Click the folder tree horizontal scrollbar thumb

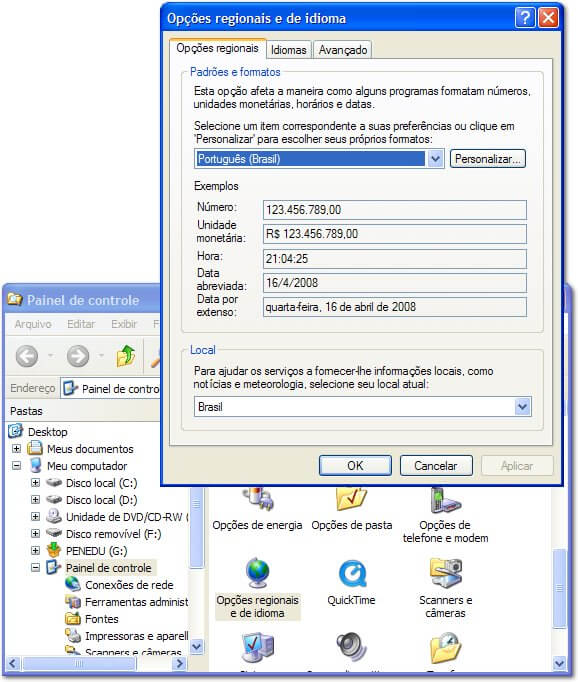pos(79,664)
